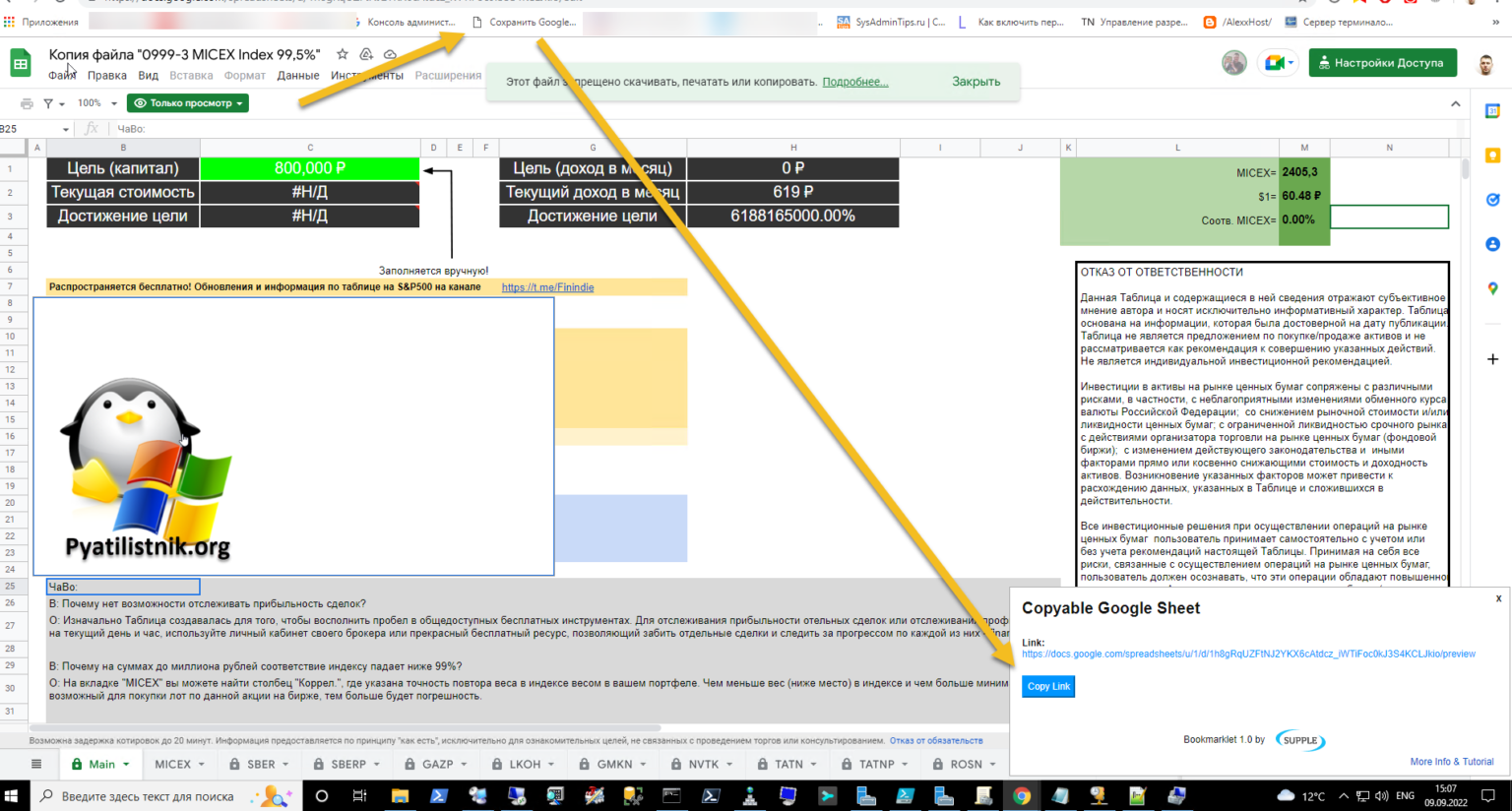Open the 100% zoom dropdown
1512x811 pixels.
click(x=97, y=103)
